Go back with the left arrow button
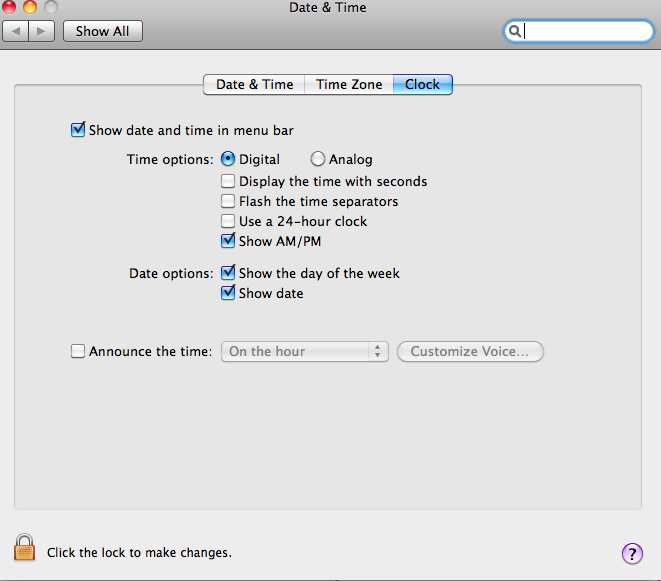 (16, 31)
